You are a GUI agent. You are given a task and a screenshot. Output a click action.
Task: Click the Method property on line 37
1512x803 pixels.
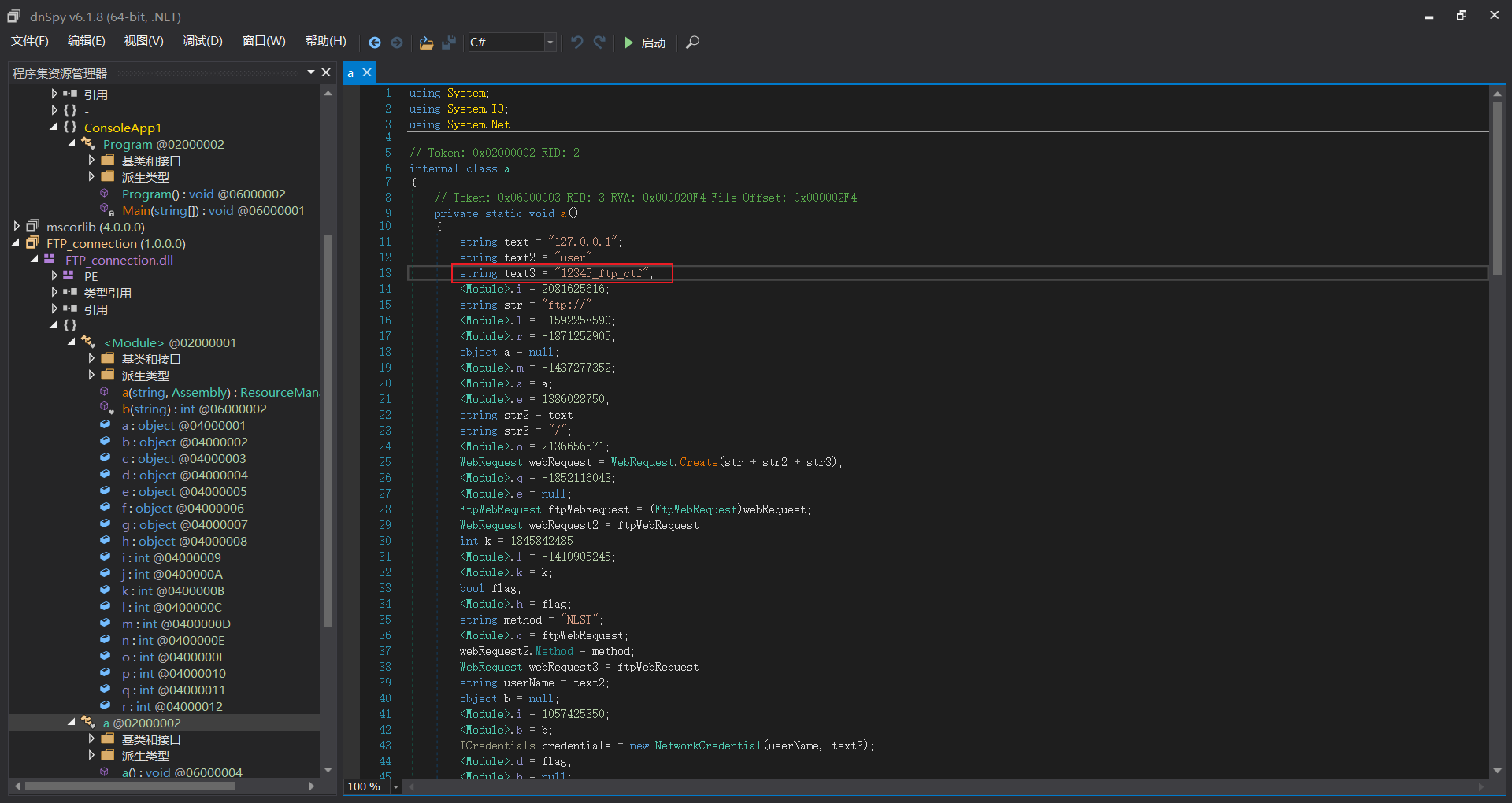point(554,651)
